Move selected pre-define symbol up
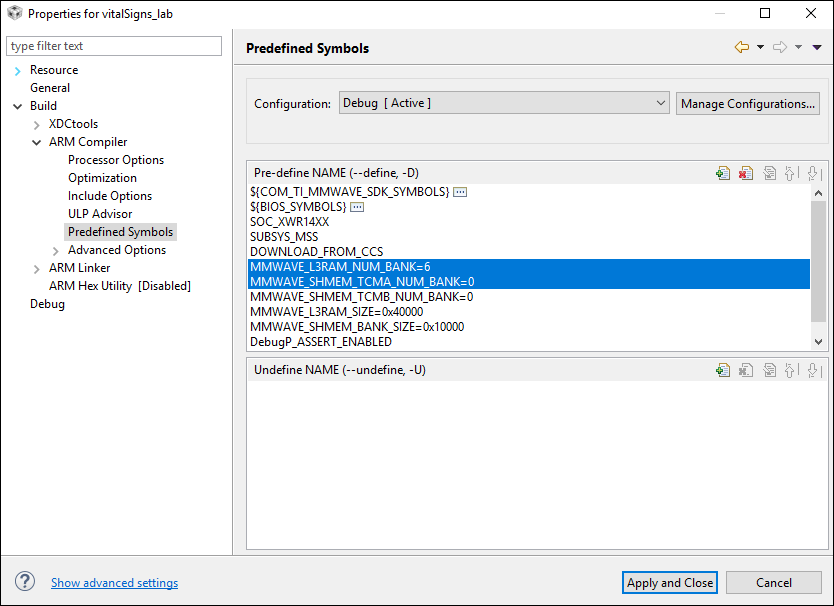834x606 pixels. 790,173
